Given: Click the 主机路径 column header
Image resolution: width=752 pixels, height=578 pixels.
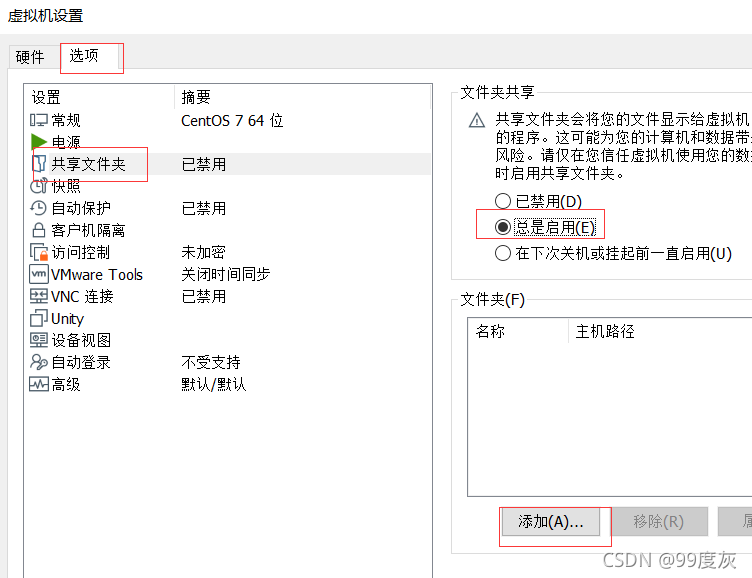Looking at the screenshot, I should click(661, 331).
